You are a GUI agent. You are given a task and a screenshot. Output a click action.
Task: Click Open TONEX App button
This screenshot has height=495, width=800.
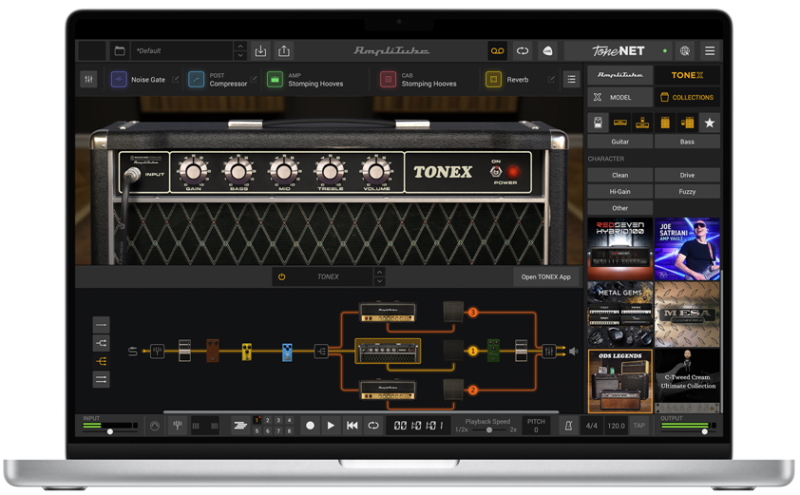[x=546, y=277]
